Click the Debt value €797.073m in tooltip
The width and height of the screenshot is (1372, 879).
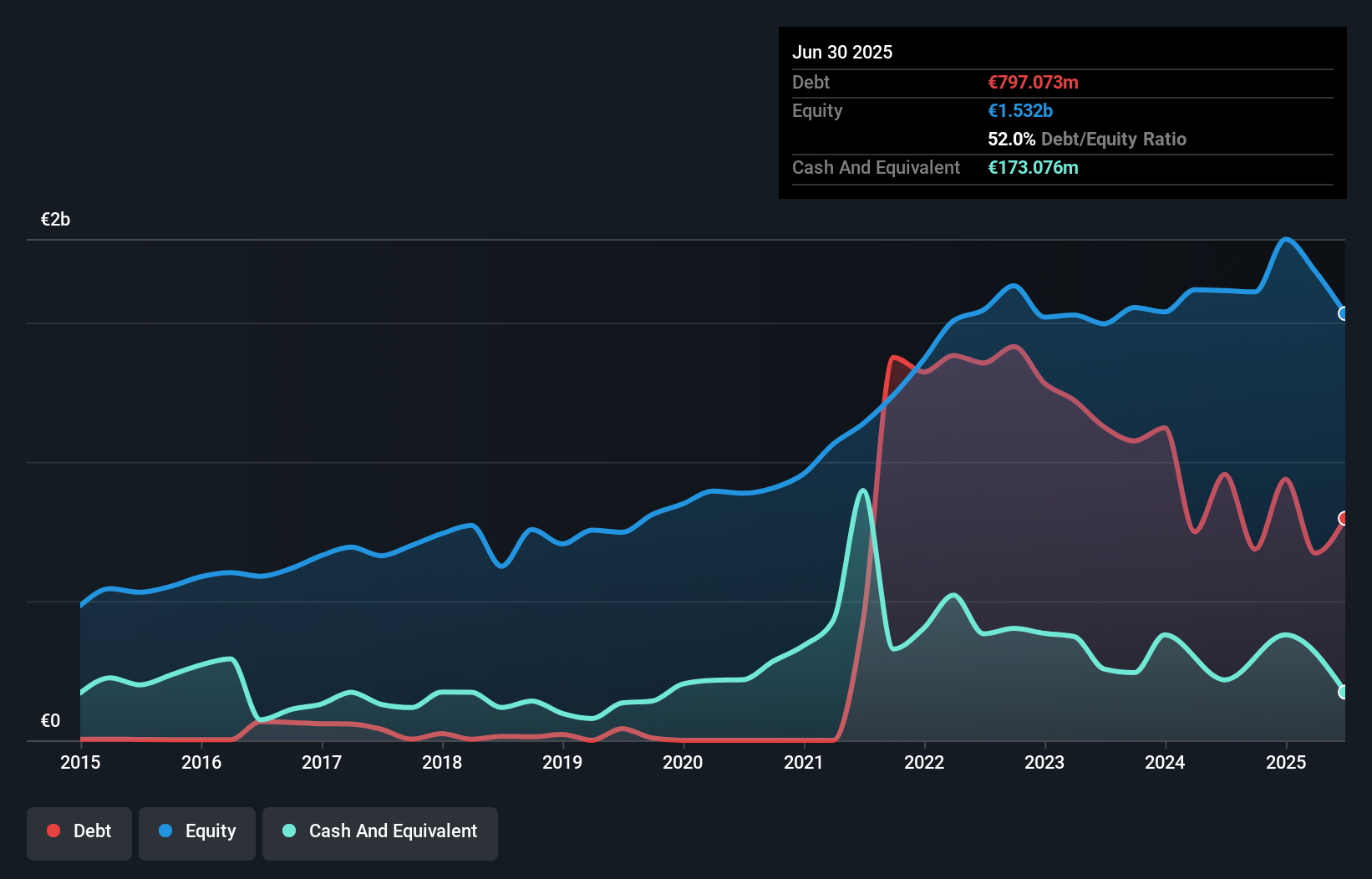[x=1033, y=82]
